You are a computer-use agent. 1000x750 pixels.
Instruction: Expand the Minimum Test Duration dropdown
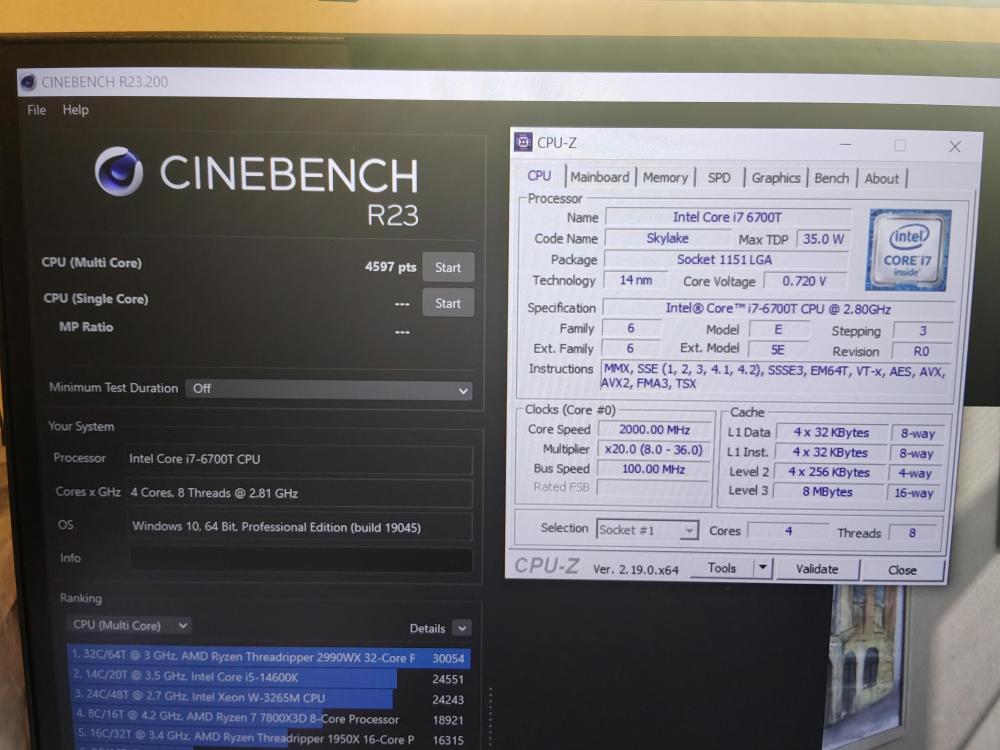(x=328, y=389)
